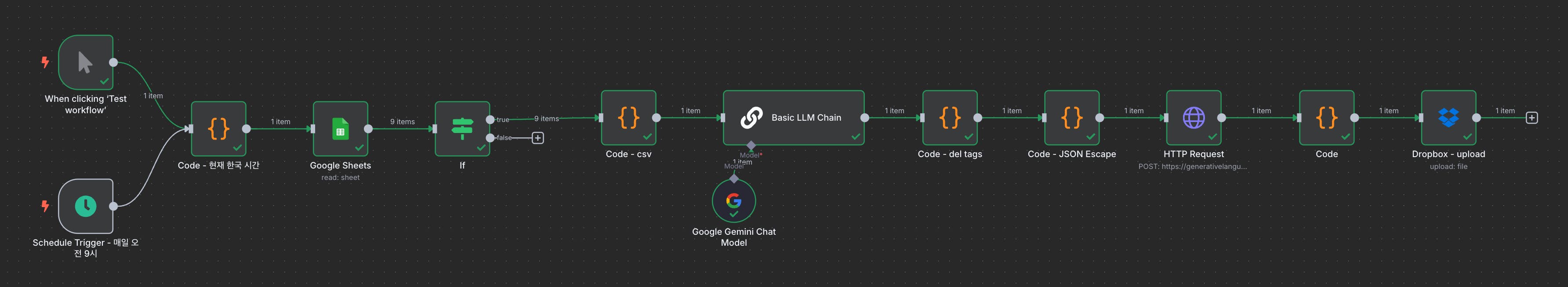Click the 'Schedule Trigger - 매일 오전 9시' label
Screen dimensions: 1568x287
86,248
